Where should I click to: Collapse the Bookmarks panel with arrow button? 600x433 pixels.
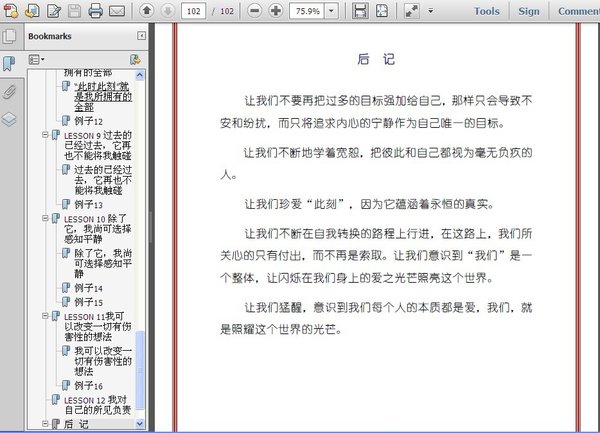pos(141,36)
